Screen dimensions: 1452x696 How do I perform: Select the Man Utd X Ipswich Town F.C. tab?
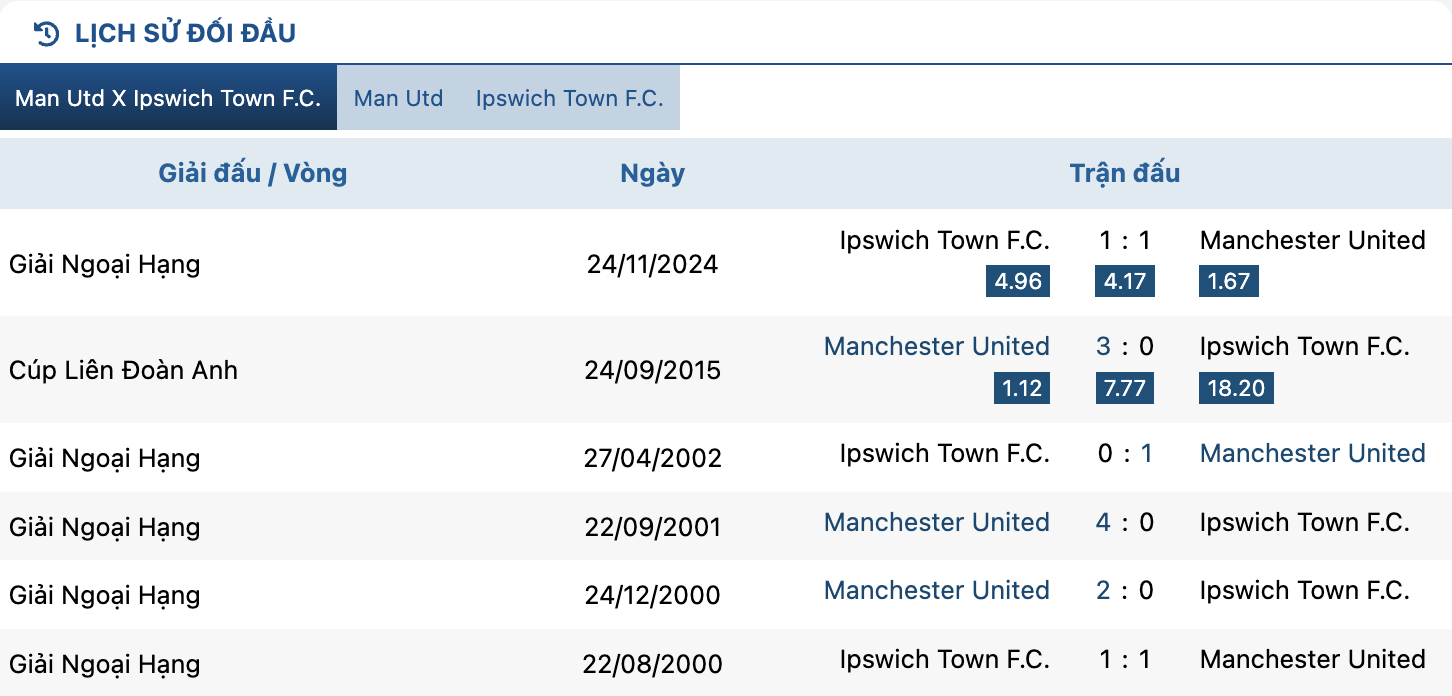pos(168,98)
